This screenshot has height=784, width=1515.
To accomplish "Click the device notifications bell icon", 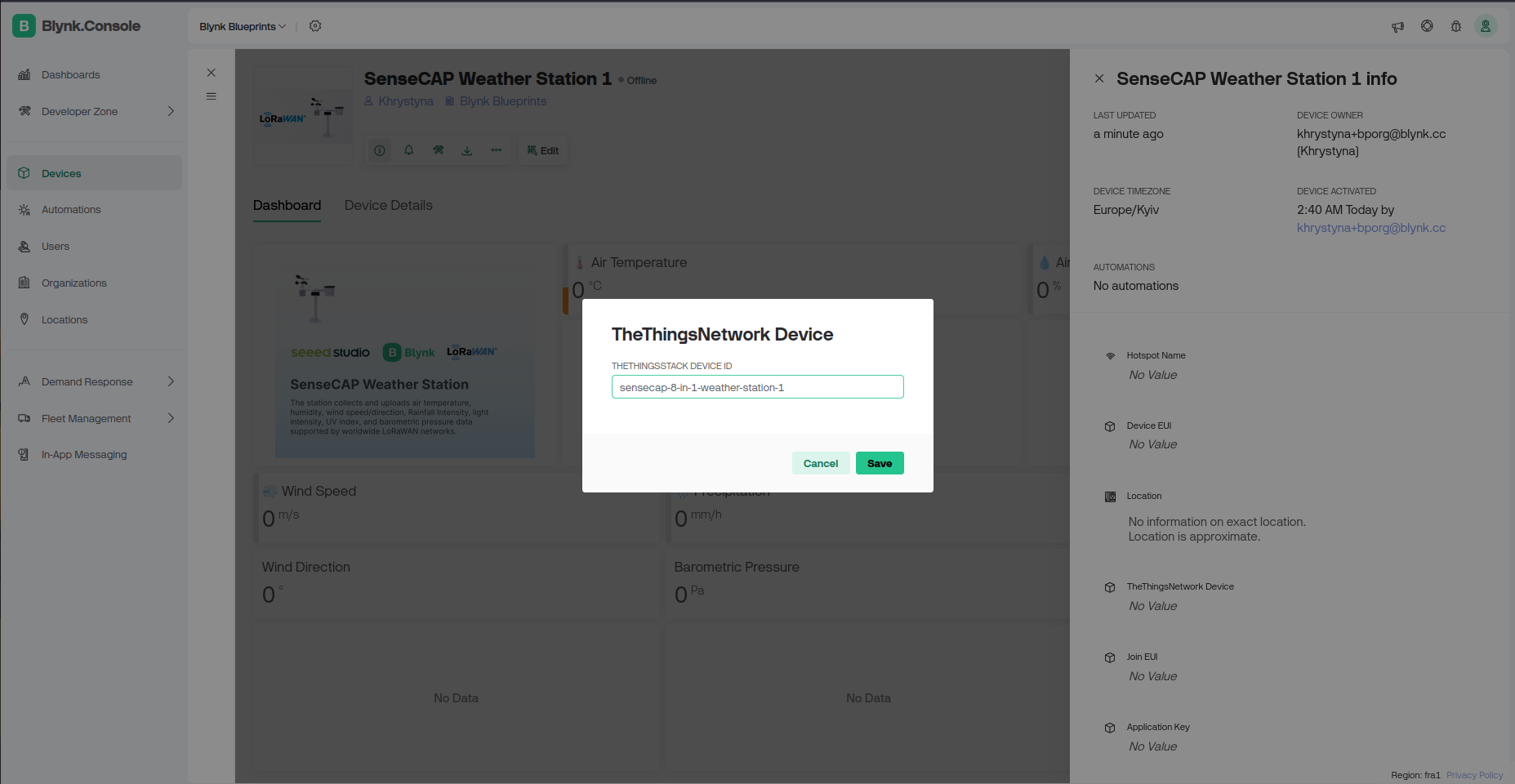I will click(x=409, y=150).
